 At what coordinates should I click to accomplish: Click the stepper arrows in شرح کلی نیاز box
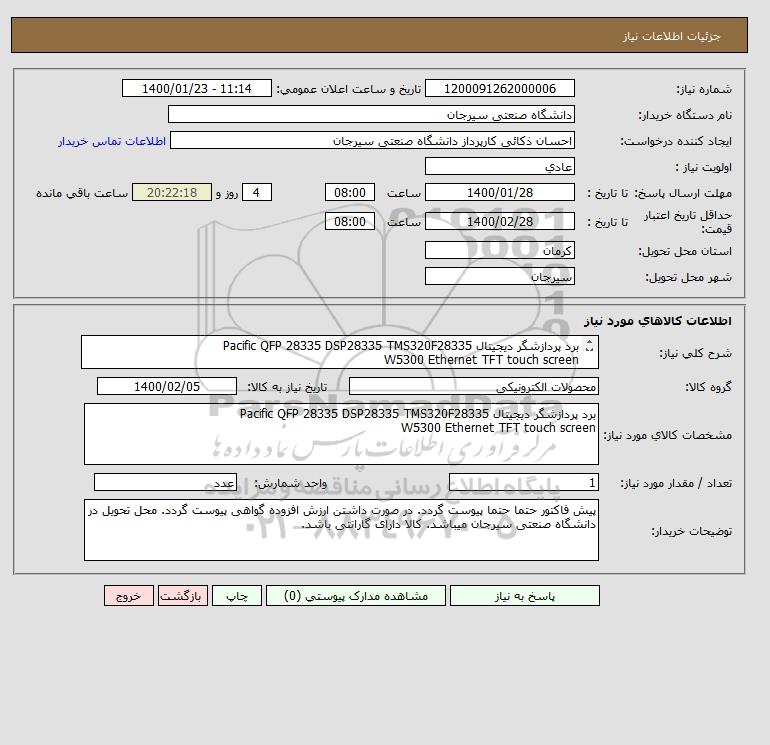590,346
